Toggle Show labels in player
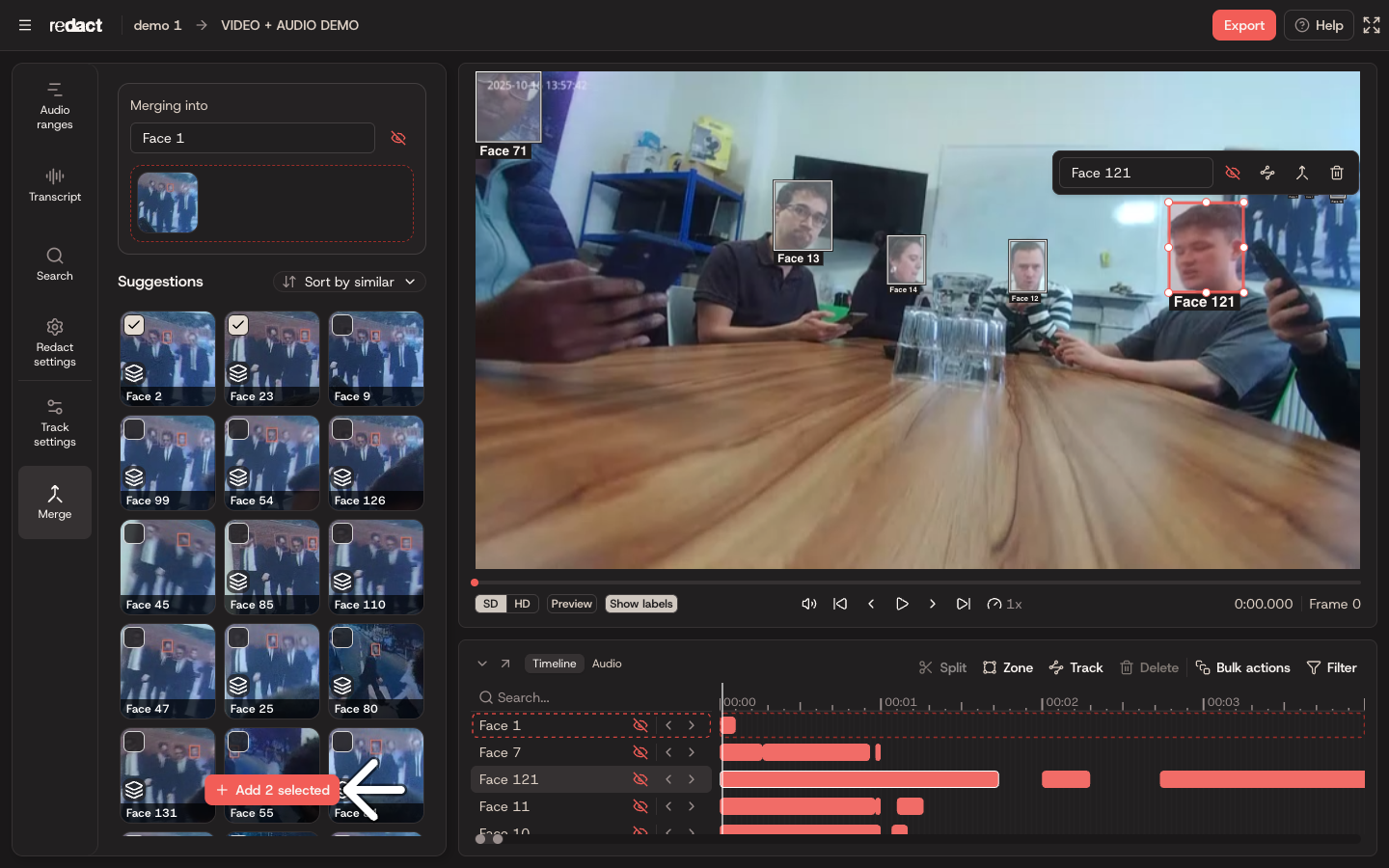This screenshot has width=1389, height=868. (x=641, y=604)
